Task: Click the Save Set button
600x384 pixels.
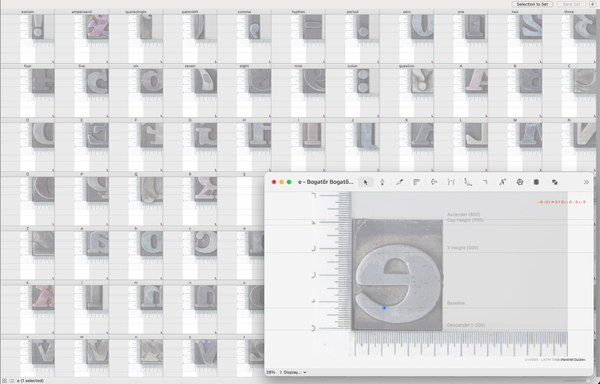Action: click(x=571, y=4)
